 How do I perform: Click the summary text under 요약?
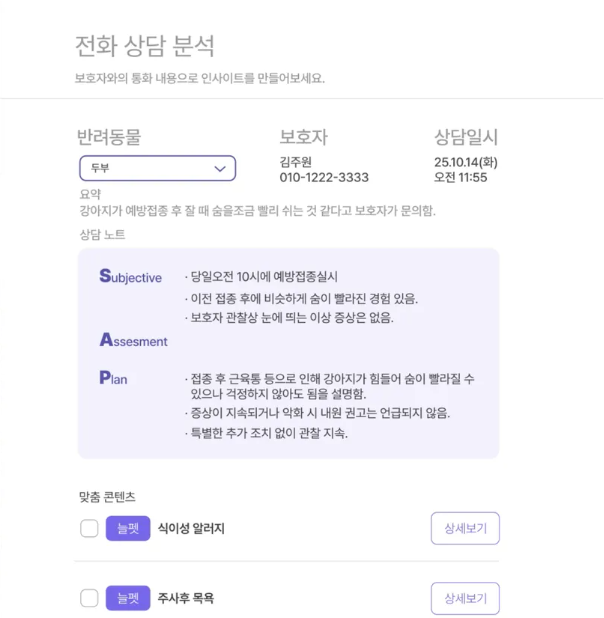tap(257, 211)
